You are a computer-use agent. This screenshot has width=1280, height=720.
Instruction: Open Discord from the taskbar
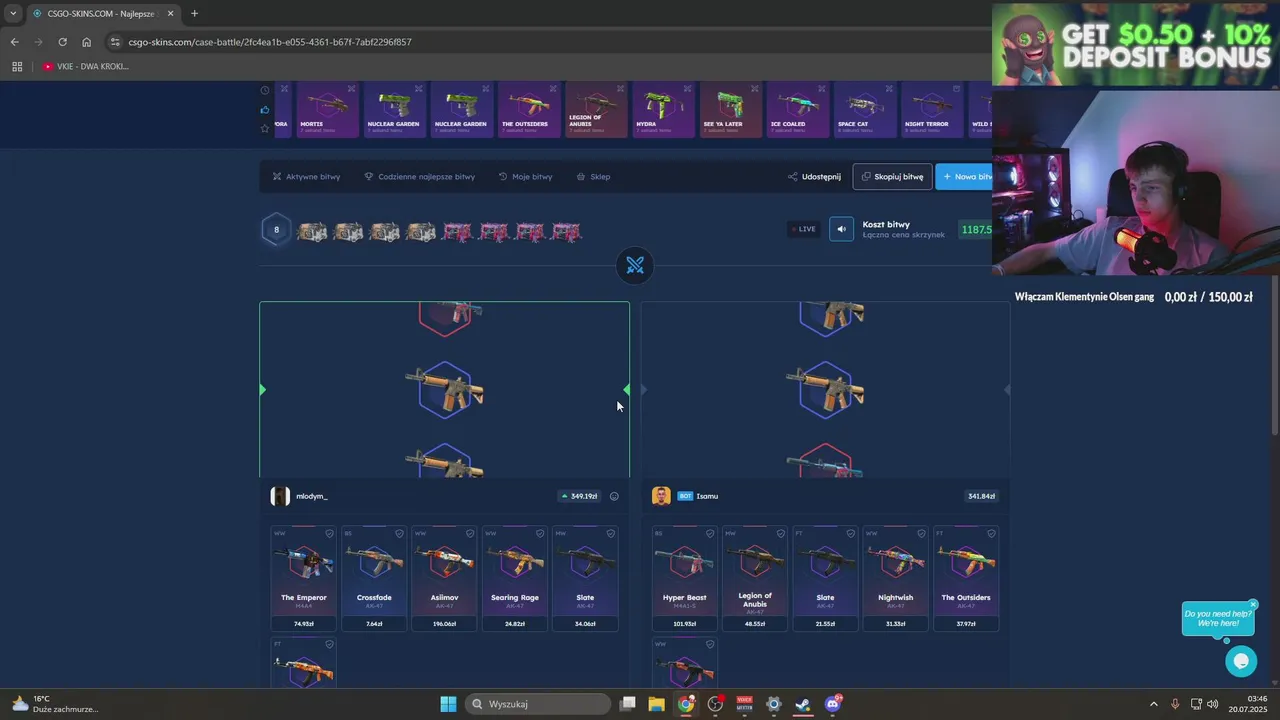[x=832, y=704]
